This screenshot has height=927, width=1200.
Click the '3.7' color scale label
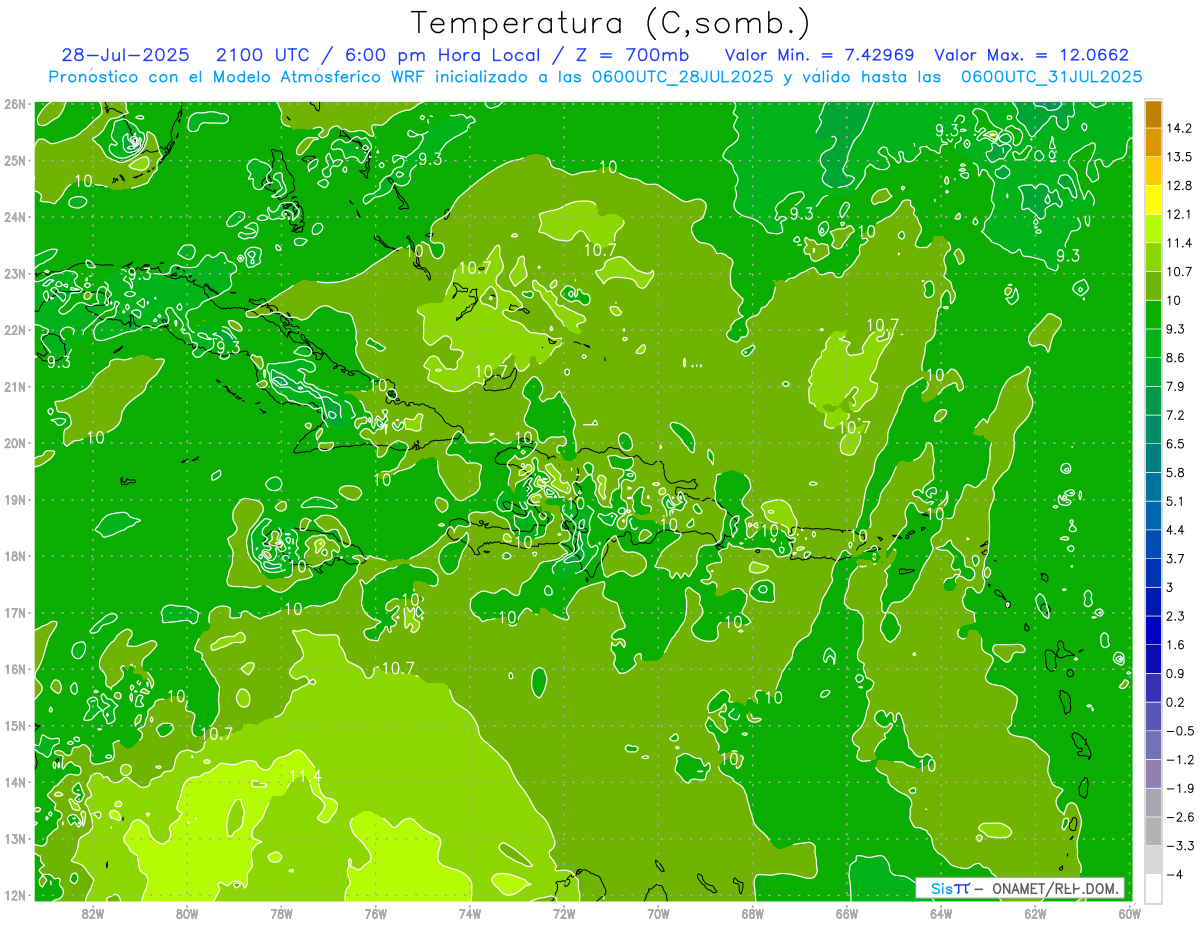[x=1177, y=558]
